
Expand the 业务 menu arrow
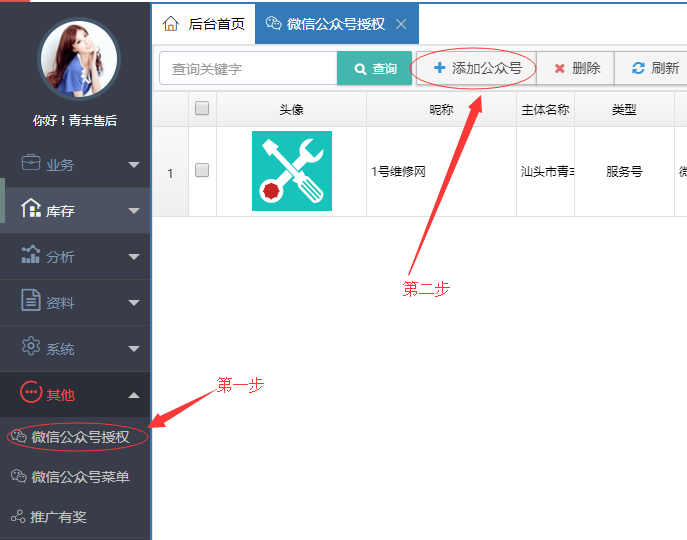134,165
